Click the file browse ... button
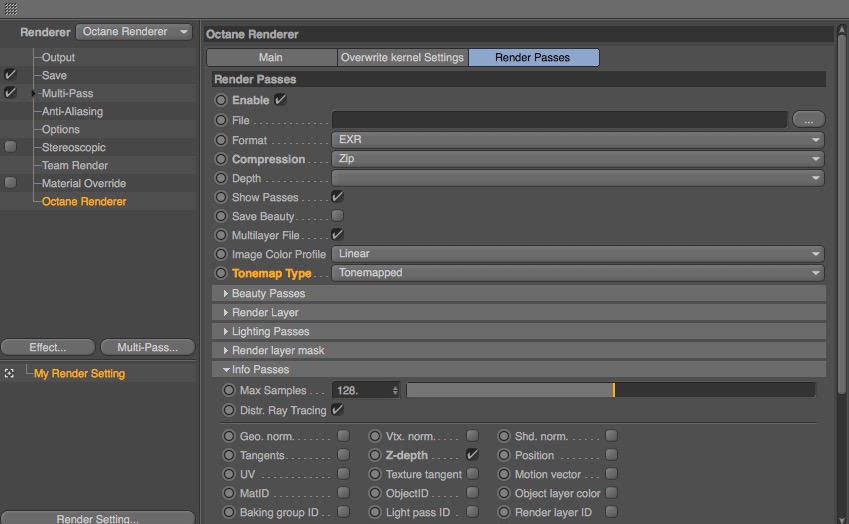The width and height of the screenshot is (849, 524). click(808, 120)
